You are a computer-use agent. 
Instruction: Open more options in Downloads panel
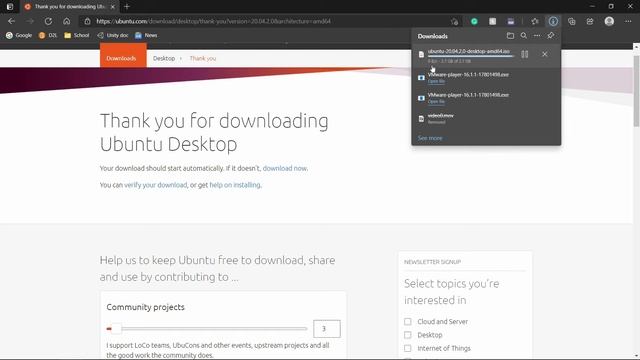pos(537,36)
